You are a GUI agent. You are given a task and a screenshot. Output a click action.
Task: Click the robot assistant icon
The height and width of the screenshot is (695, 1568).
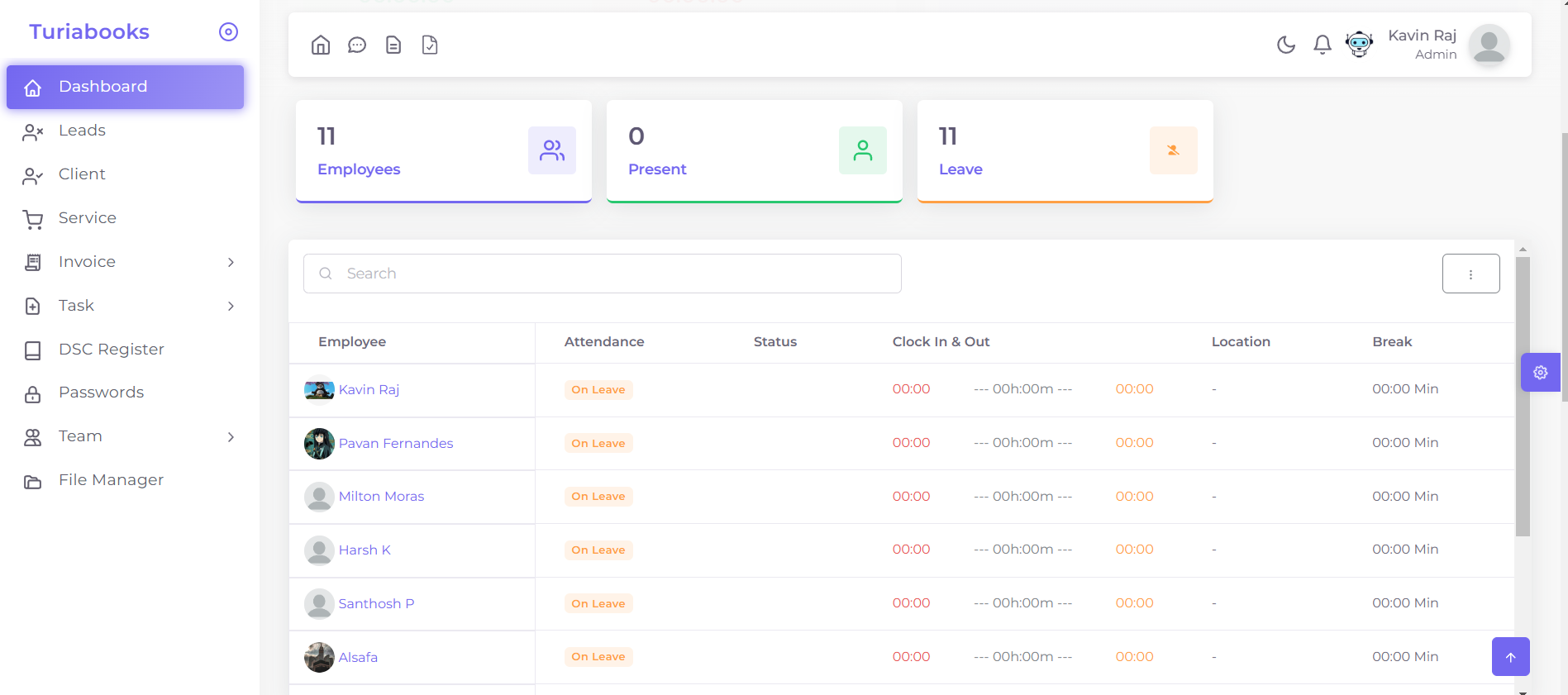point(1359,44)
